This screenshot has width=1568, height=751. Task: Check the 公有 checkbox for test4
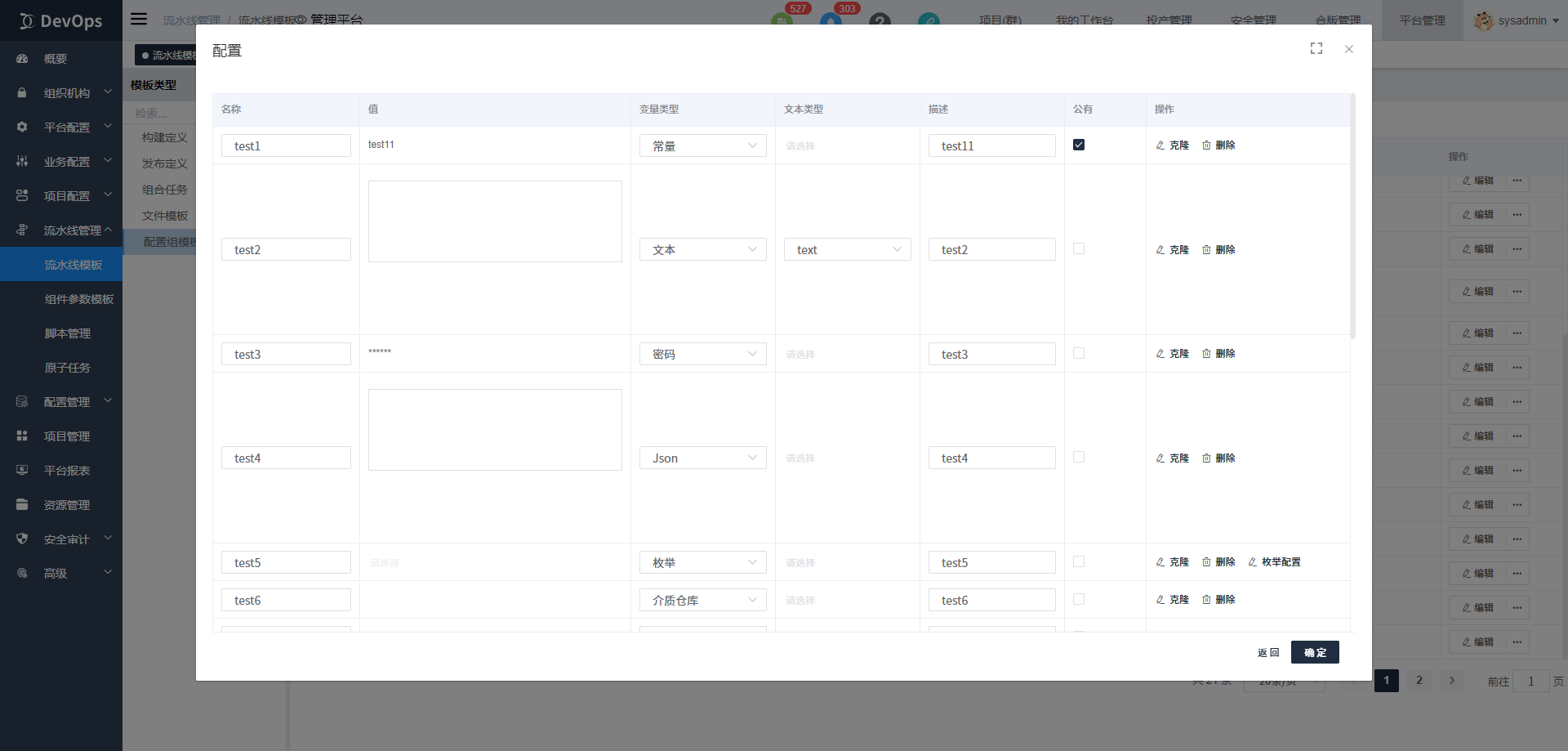click(x=1079, y=457)
